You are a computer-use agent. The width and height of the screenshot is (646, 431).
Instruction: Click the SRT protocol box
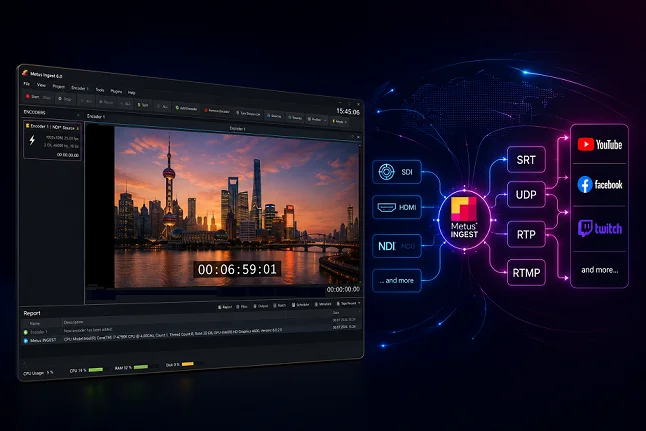(526, 159)
